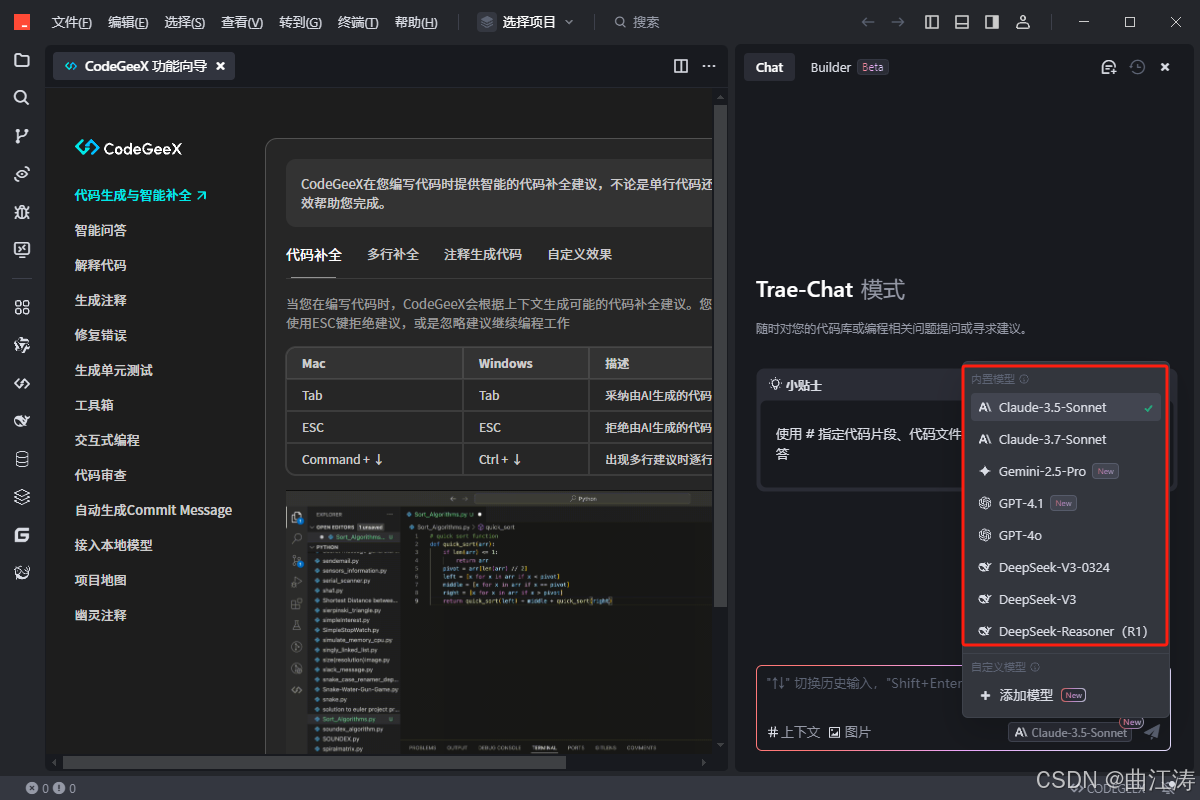Open the 生成单元测试 guide section
Image resolution: width=1200 pixels, height=800 pixels.
(x=114, y=370)
